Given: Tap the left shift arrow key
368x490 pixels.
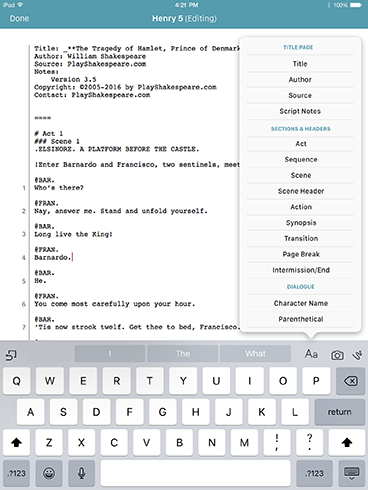Looking at the screenshot, I should pyautogui.click(x=16, y=443).
